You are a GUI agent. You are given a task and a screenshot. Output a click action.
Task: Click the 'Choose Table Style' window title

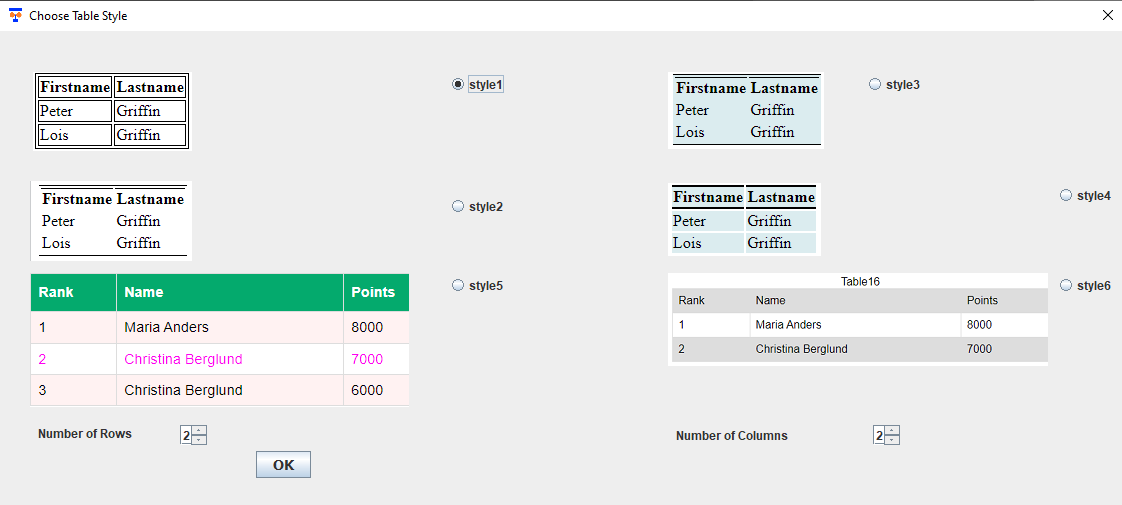click(78, 16)
